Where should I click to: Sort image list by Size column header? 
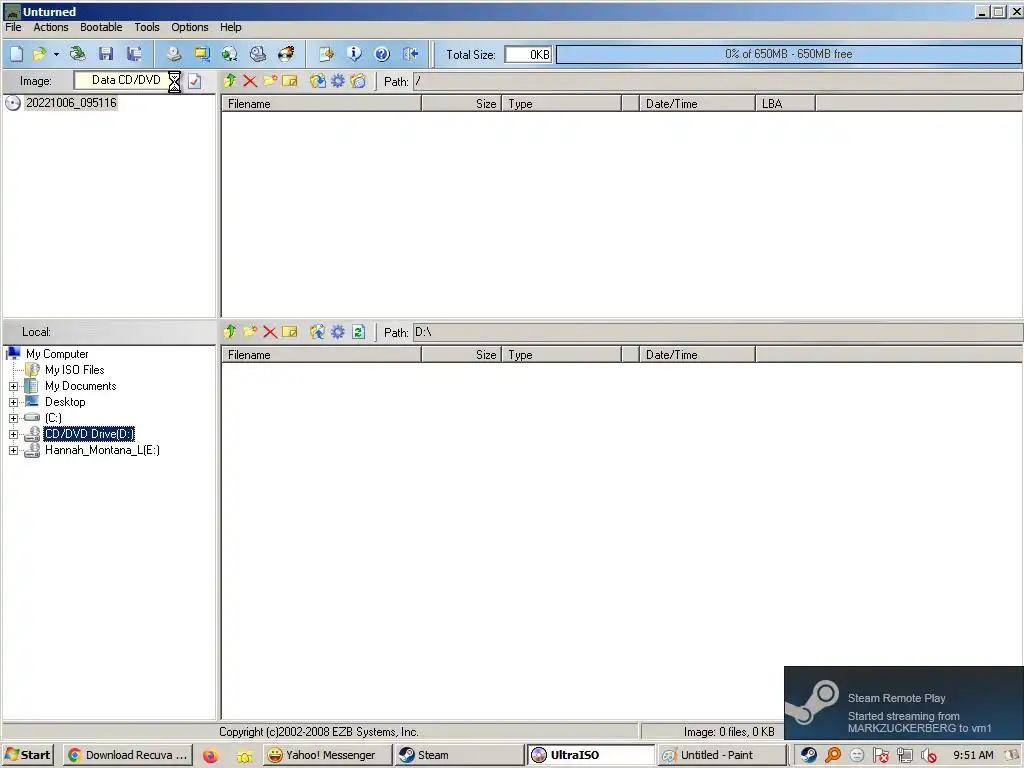[462, 104]
